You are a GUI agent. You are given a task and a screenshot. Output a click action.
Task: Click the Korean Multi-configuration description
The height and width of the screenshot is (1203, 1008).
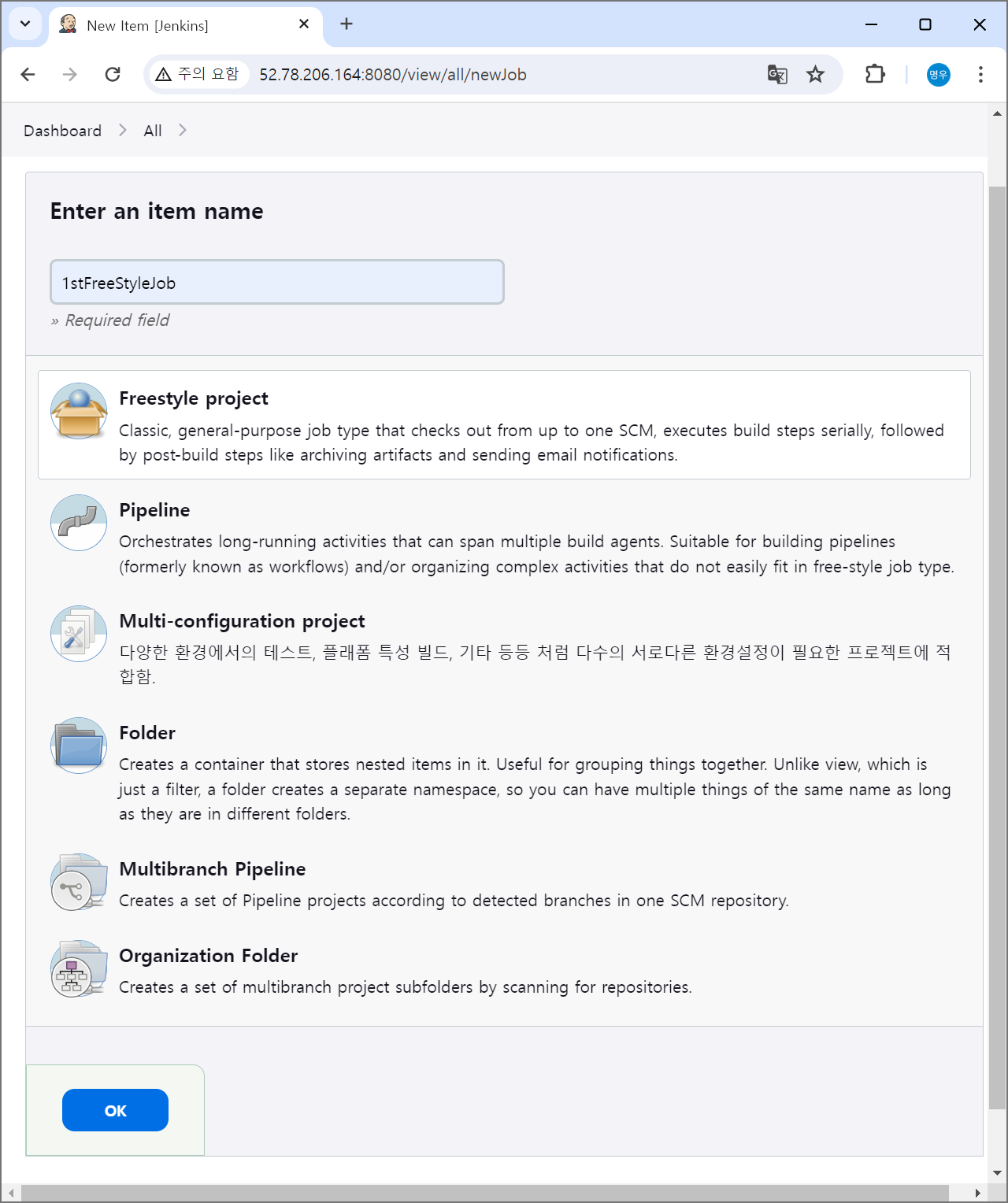click(x=535, y=664)
